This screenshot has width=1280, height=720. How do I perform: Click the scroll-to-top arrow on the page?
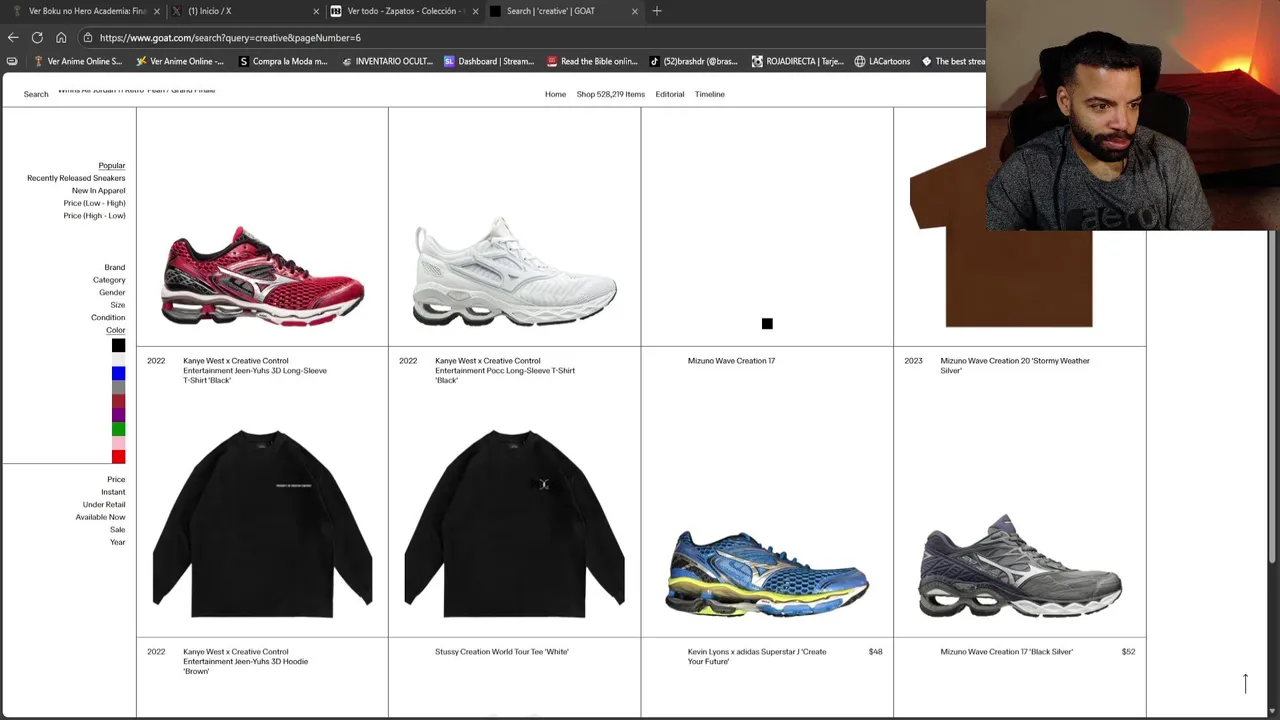(1245, 683)
